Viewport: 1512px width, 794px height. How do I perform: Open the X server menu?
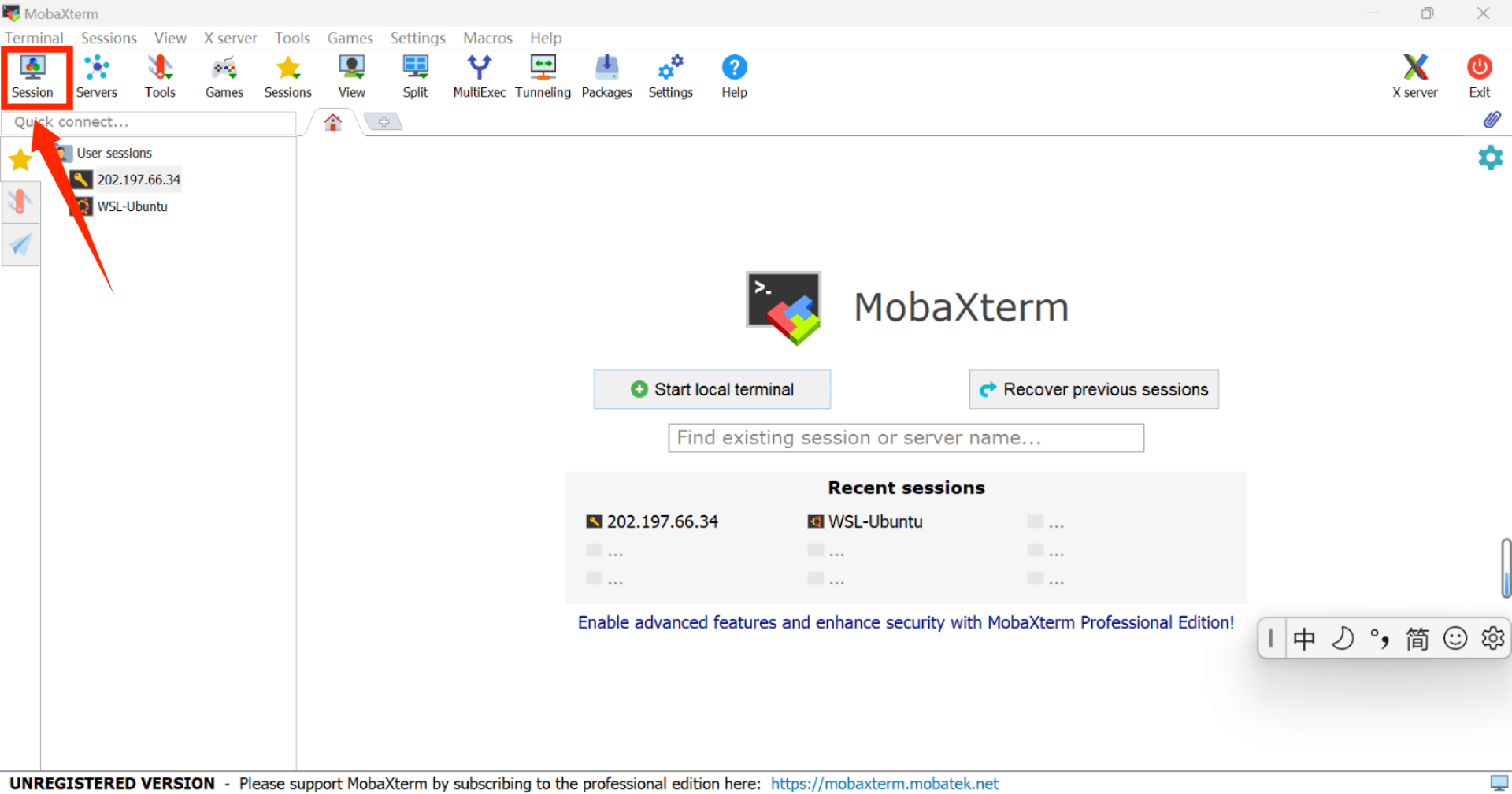click(x=230, y=38)
